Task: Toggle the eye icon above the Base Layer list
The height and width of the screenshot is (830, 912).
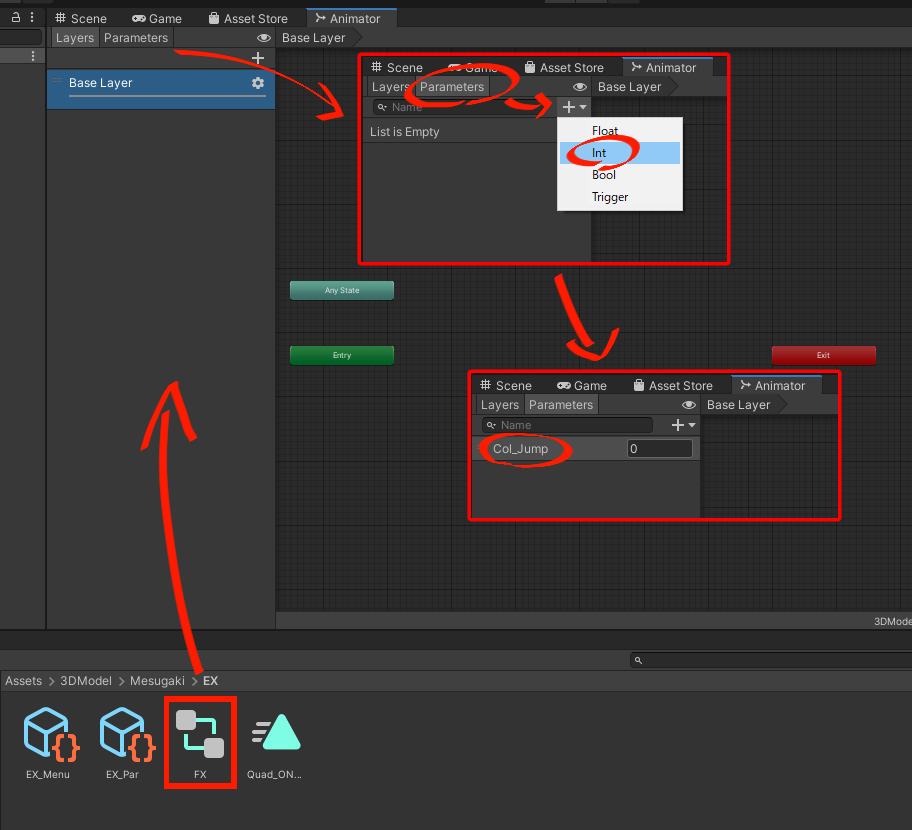Action: tap(264, 38)
